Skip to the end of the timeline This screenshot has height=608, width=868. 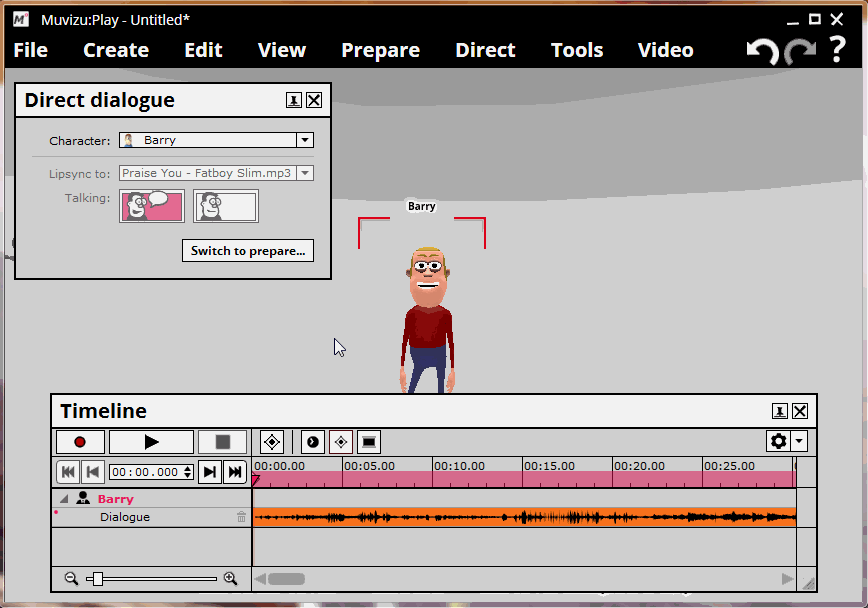coord(236,472)
